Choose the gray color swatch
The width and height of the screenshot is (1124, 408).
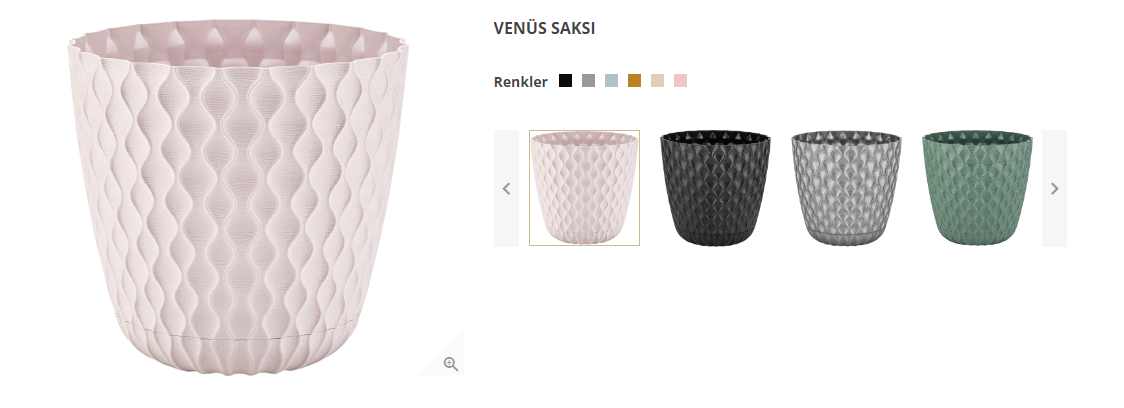pos(589,81)
